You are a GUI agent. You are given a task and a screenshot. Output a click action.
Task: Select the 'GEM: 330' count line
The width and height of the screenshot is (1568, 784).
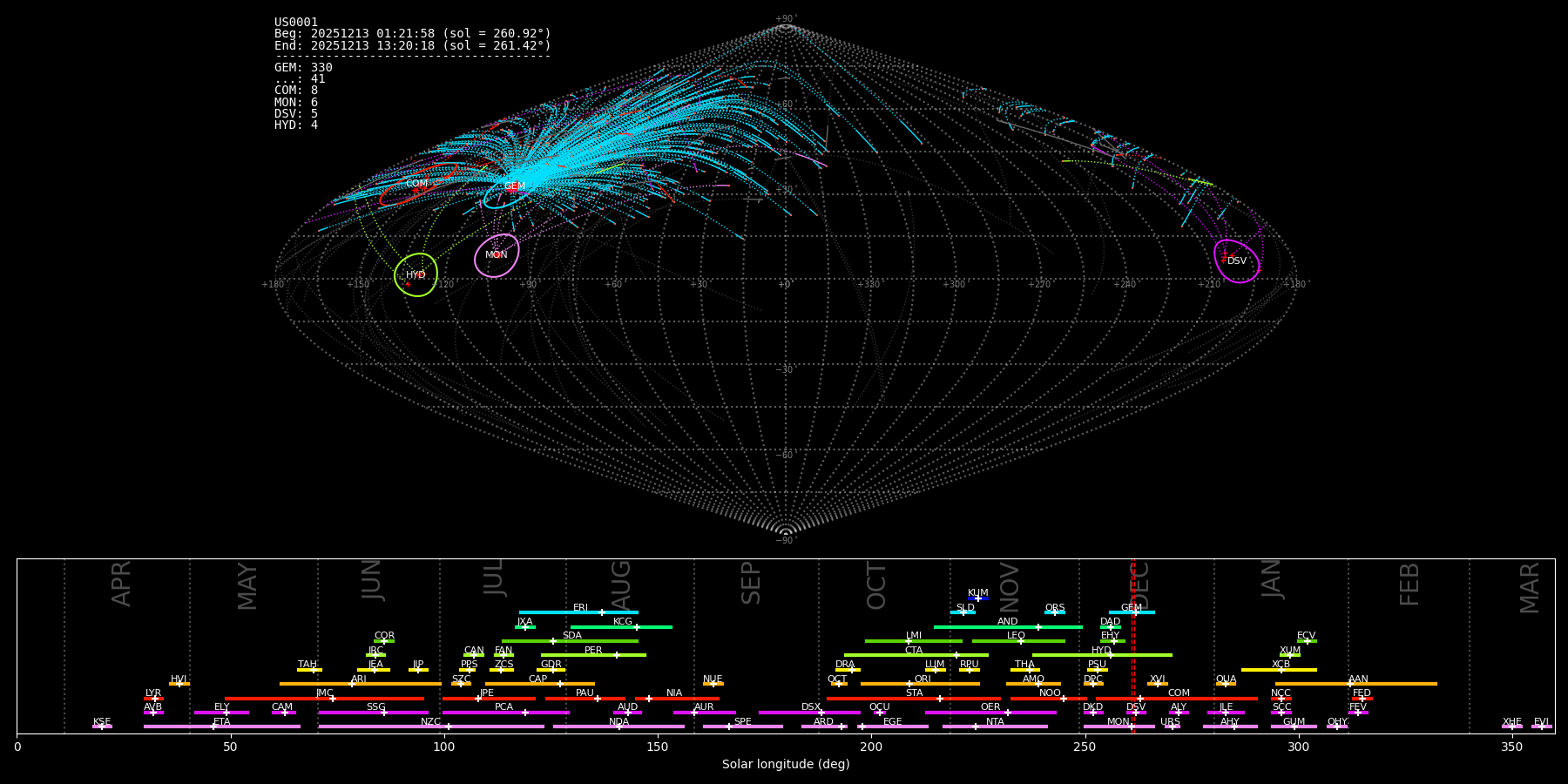coord(303,68)
